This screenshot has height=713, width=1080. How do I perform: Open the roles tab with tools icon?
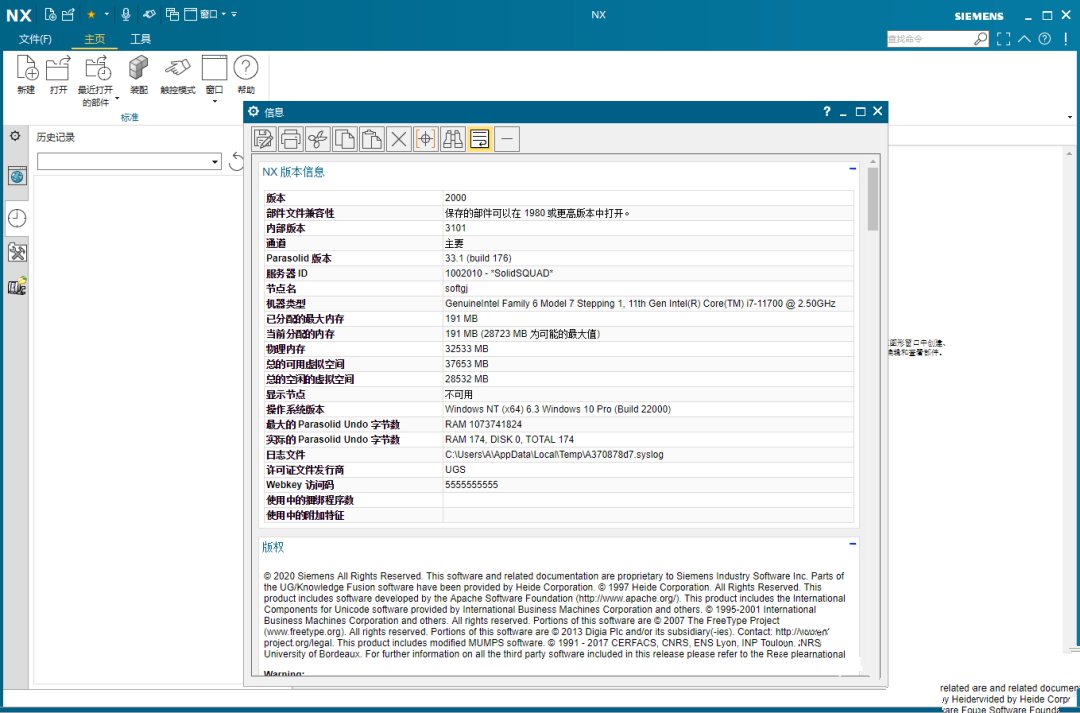point(17,252)
